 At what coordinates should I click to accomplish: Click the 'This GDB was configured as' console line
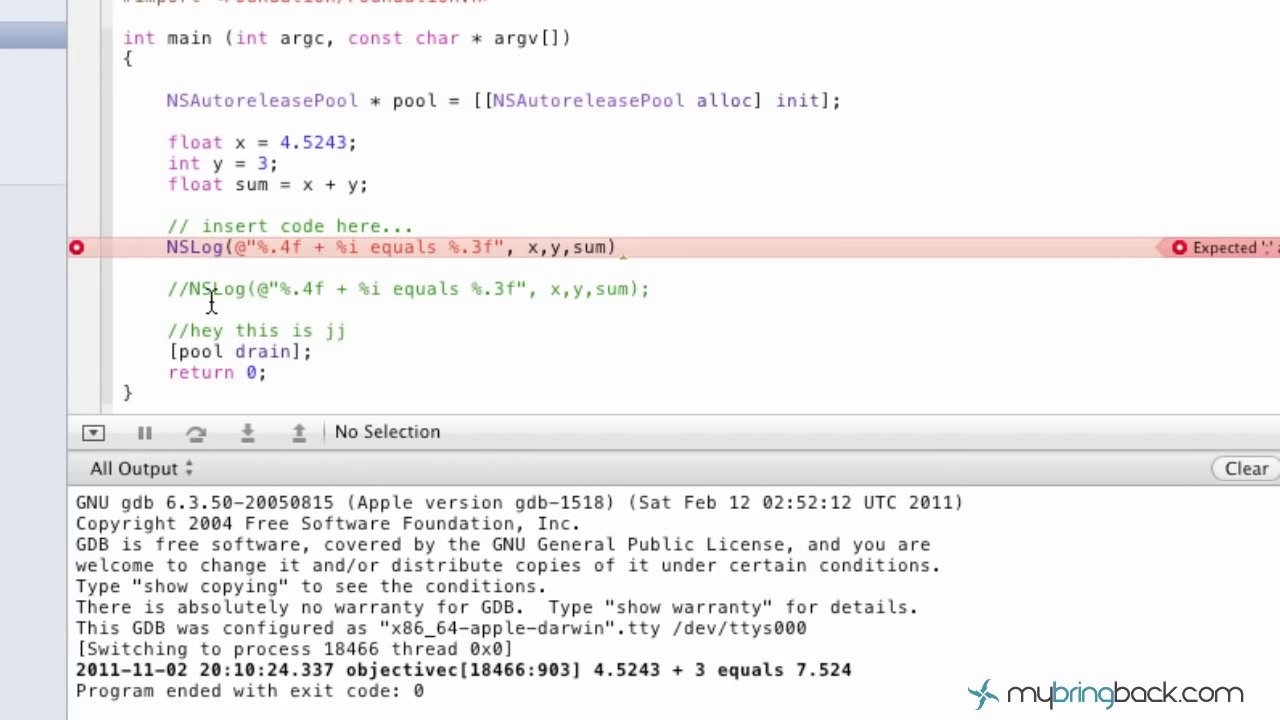pos(441,628)
